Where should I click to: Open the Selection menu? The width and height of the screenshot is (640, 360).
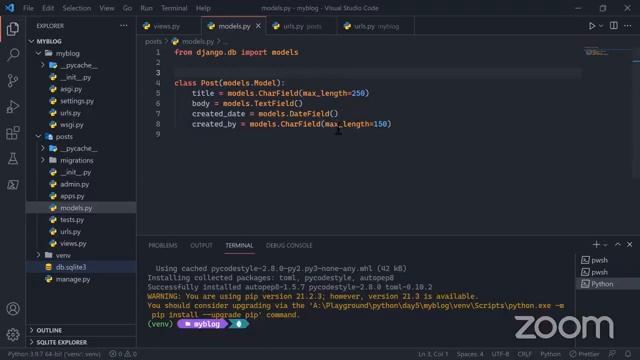(x=76, y=8)
